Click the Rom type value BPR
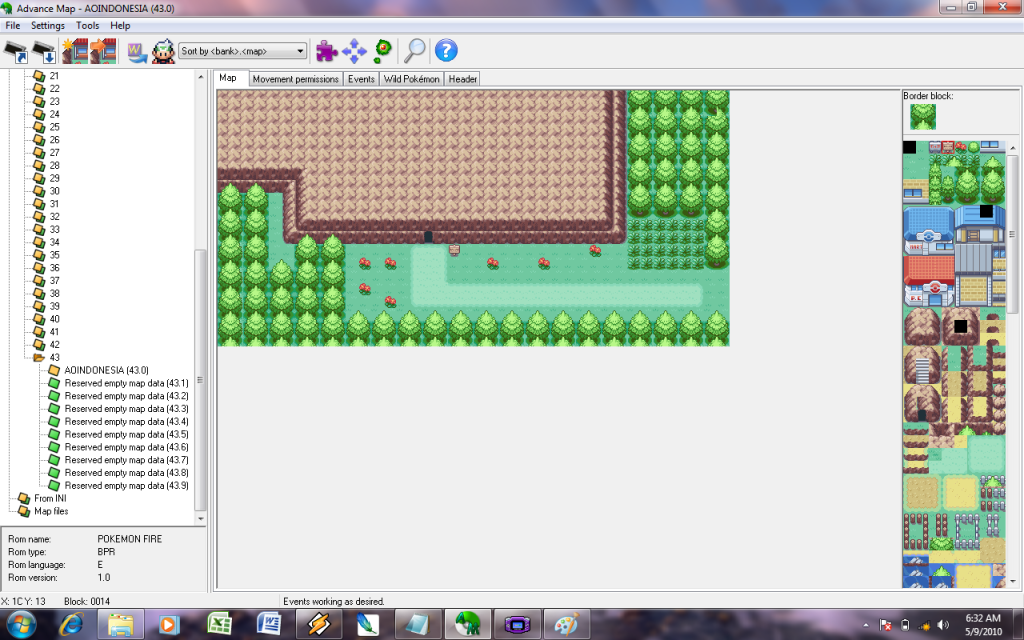Image resolution: width=1024 pixels, height=640 pixels. pyautogui.click(x=106, y=552)
